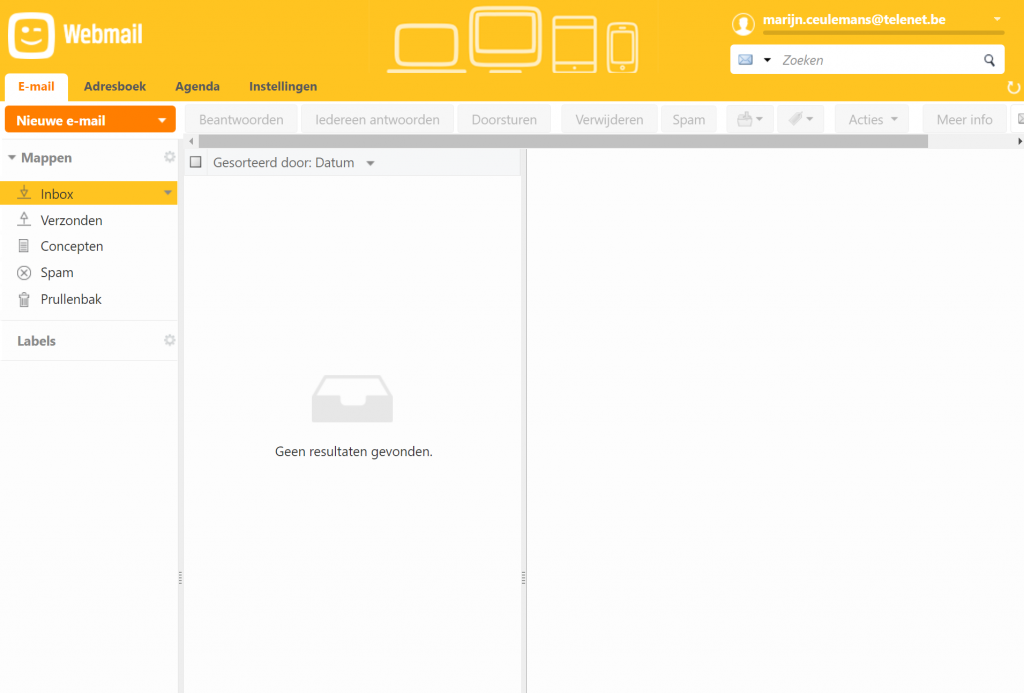Open the Agenda tab

point(197,87)
